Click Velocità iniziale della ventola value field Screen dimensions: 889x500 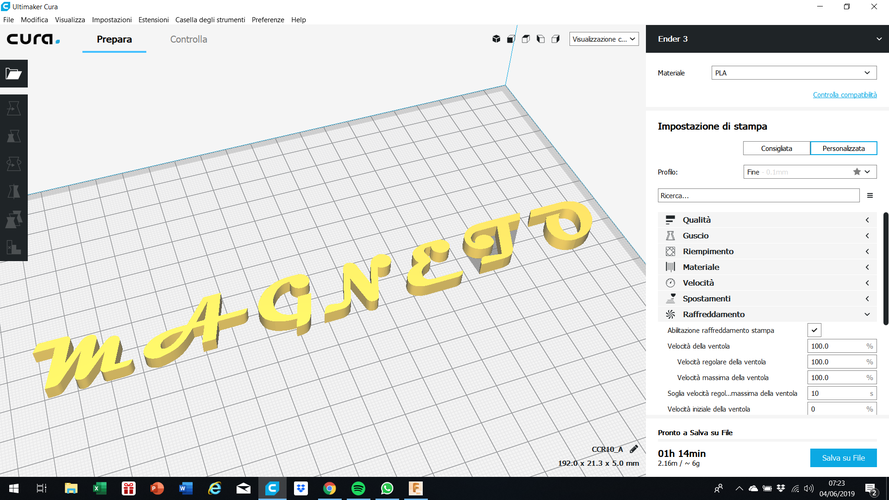(841, 409)
